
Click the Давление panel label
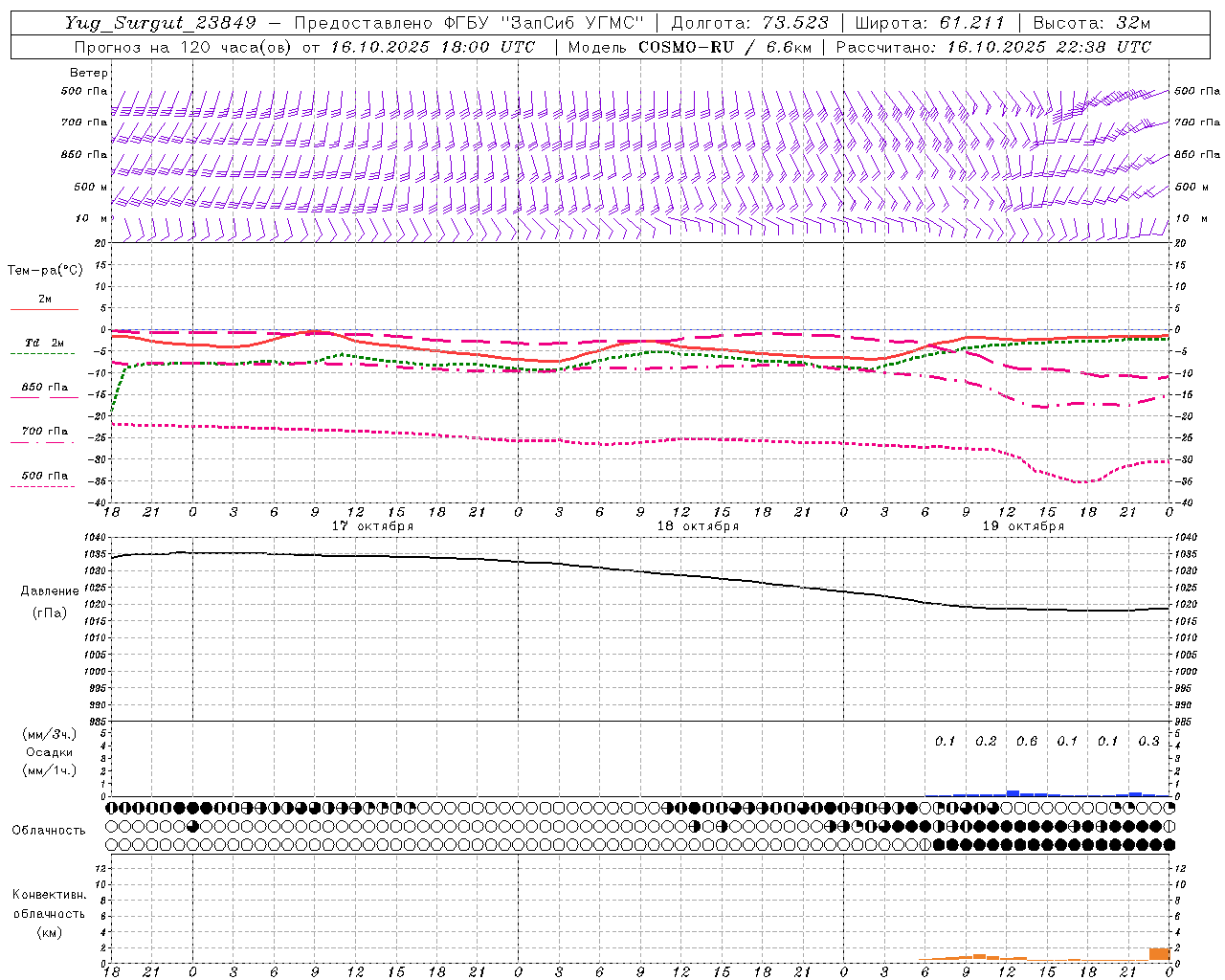pos(50,591)
